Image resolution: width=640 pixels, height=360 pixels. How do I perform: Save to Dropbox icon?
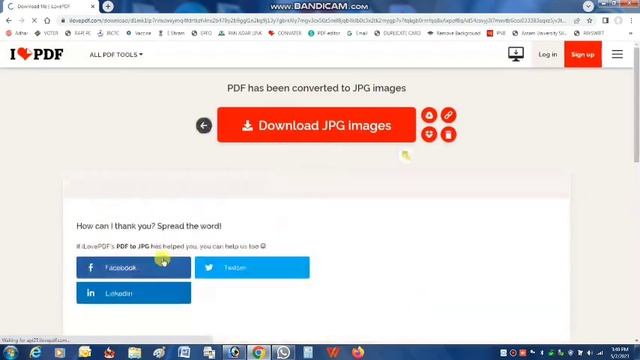[x=429, y=134]
